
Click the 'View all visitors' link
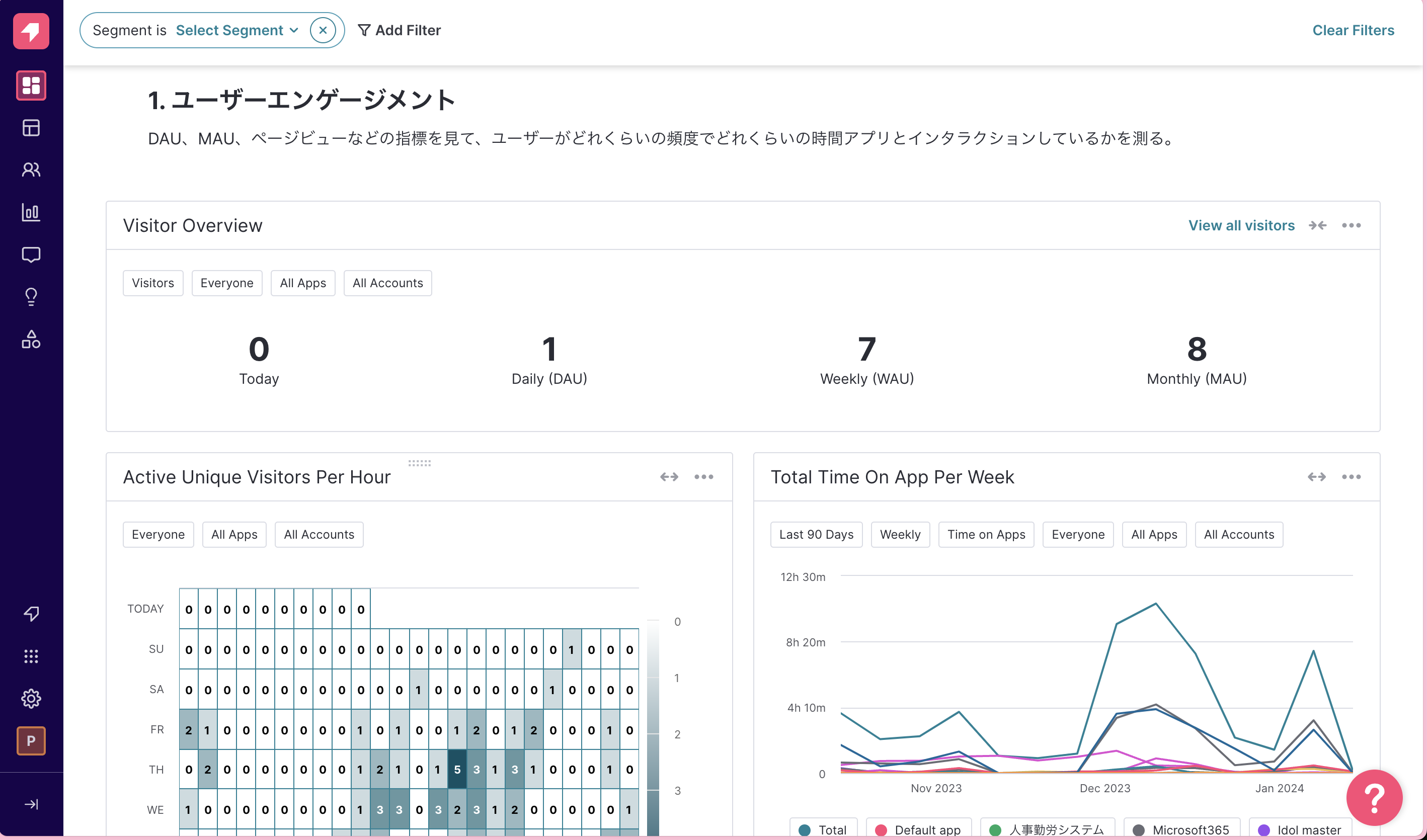coord(1241,225)
